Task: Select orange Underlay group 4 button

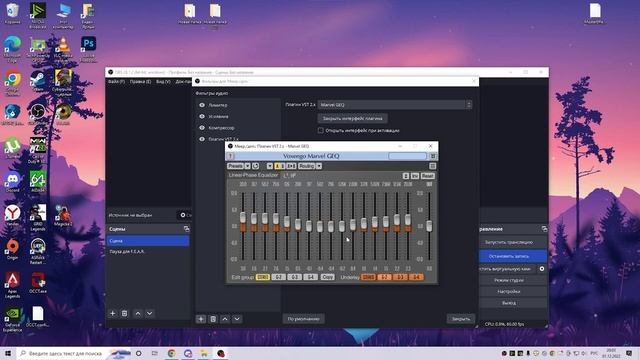Action: pyautogui.click(x=416, y=277)
